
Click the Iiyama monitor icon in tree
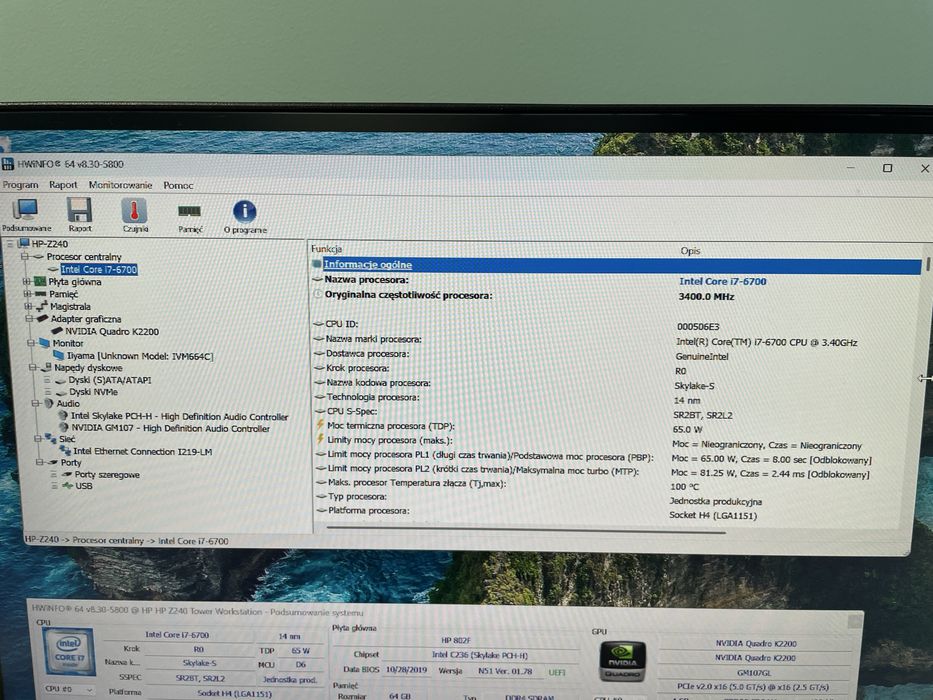(x=58, y=355)
